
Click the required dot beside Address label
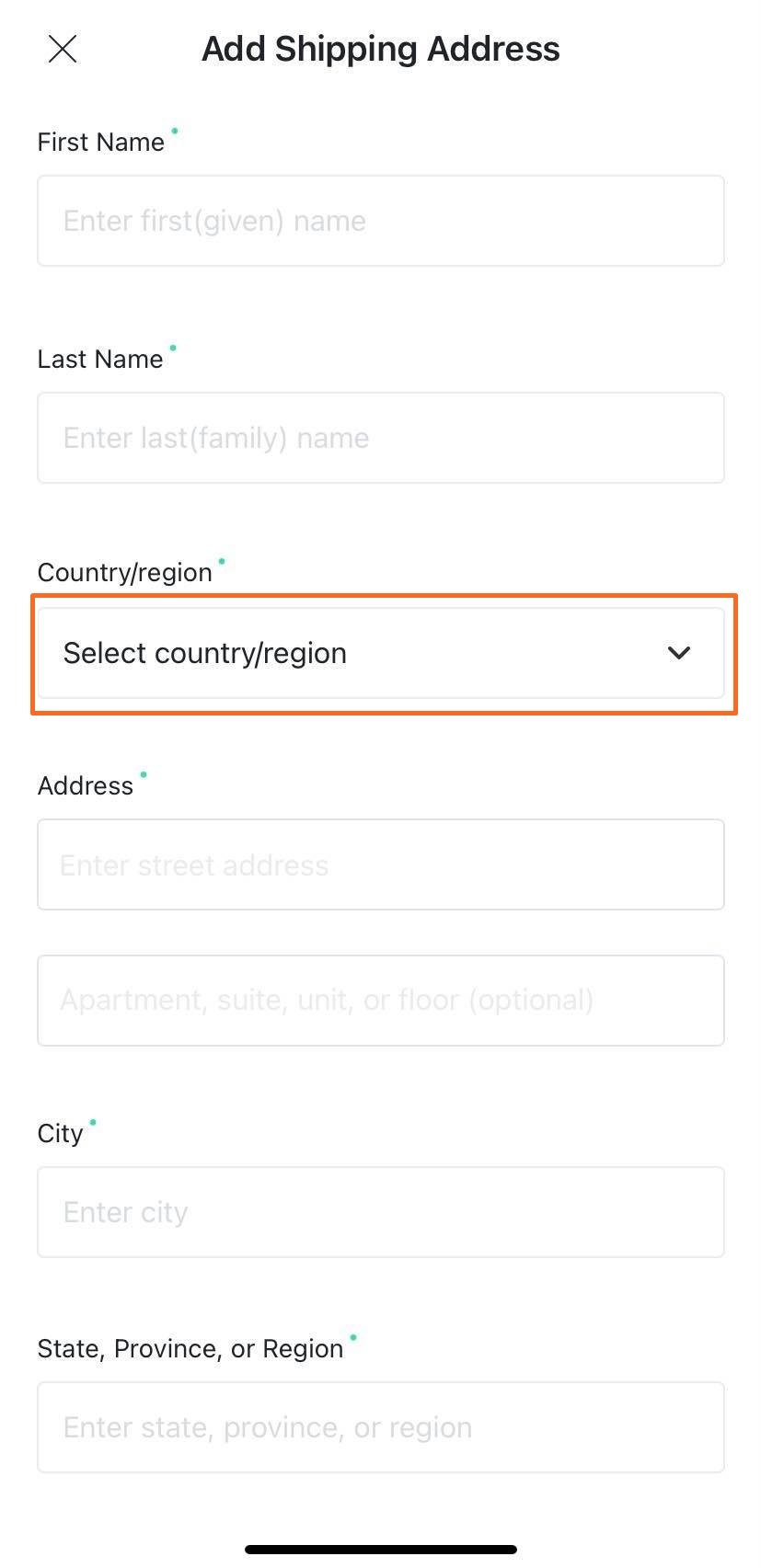143,775
